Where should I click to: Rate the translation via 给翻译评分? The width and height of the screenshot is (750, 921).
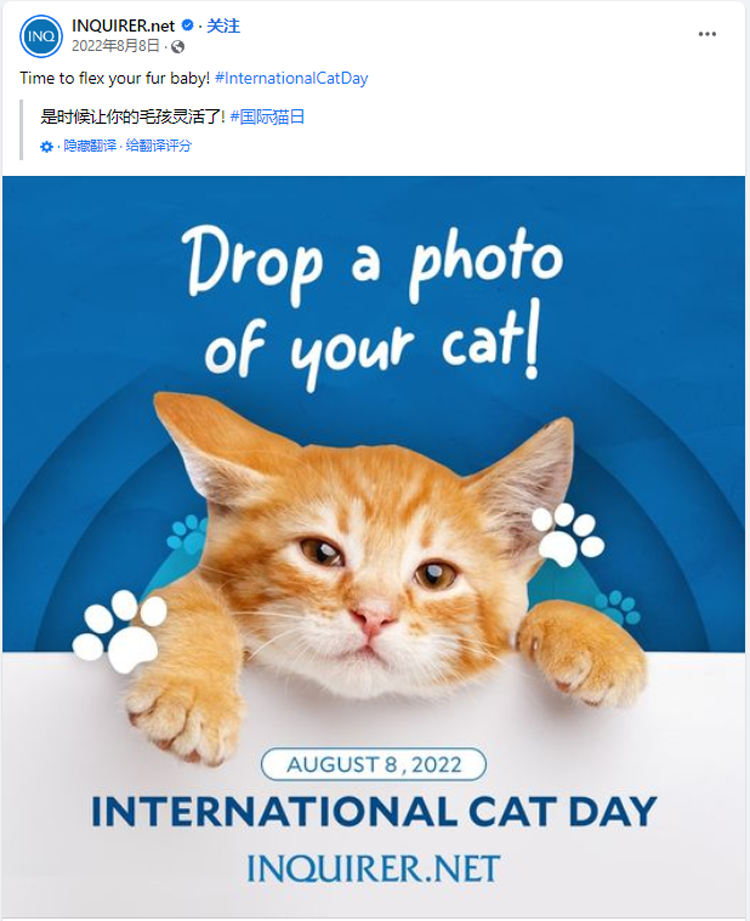click(x=158, y=146)
